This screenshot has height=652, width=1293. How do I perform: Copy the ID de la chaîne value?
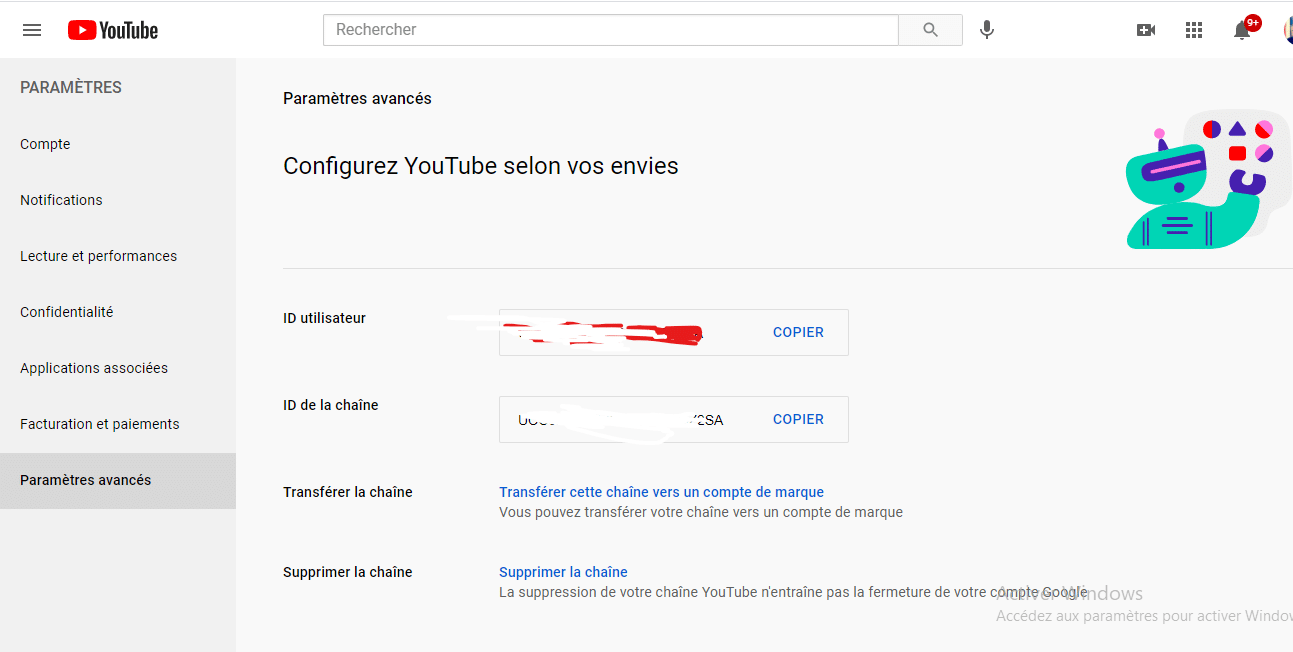[798, 419]
